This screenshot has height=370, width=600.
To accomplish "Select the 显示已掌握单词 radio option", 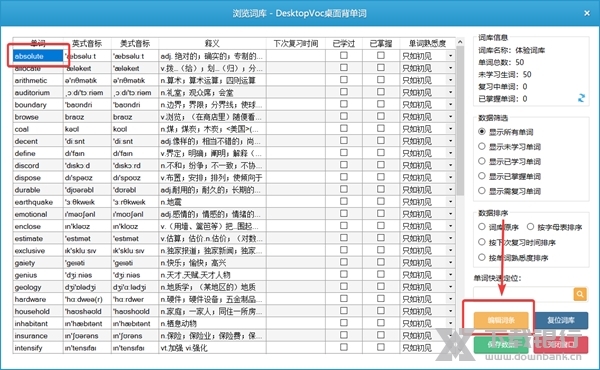I will coord(482,176).
